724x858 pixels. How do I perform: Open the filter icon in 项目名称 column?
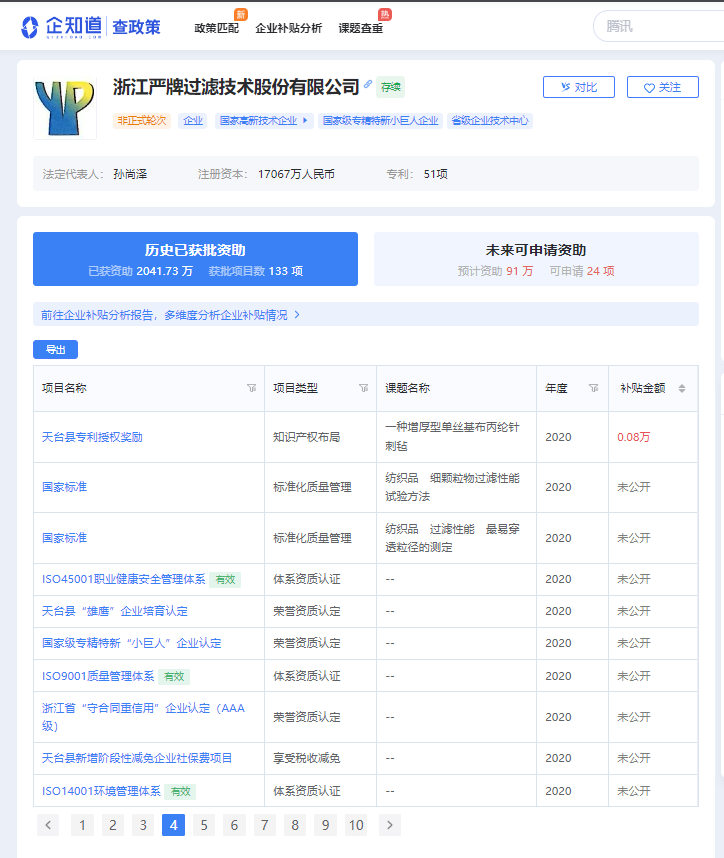tap(252, 388)
